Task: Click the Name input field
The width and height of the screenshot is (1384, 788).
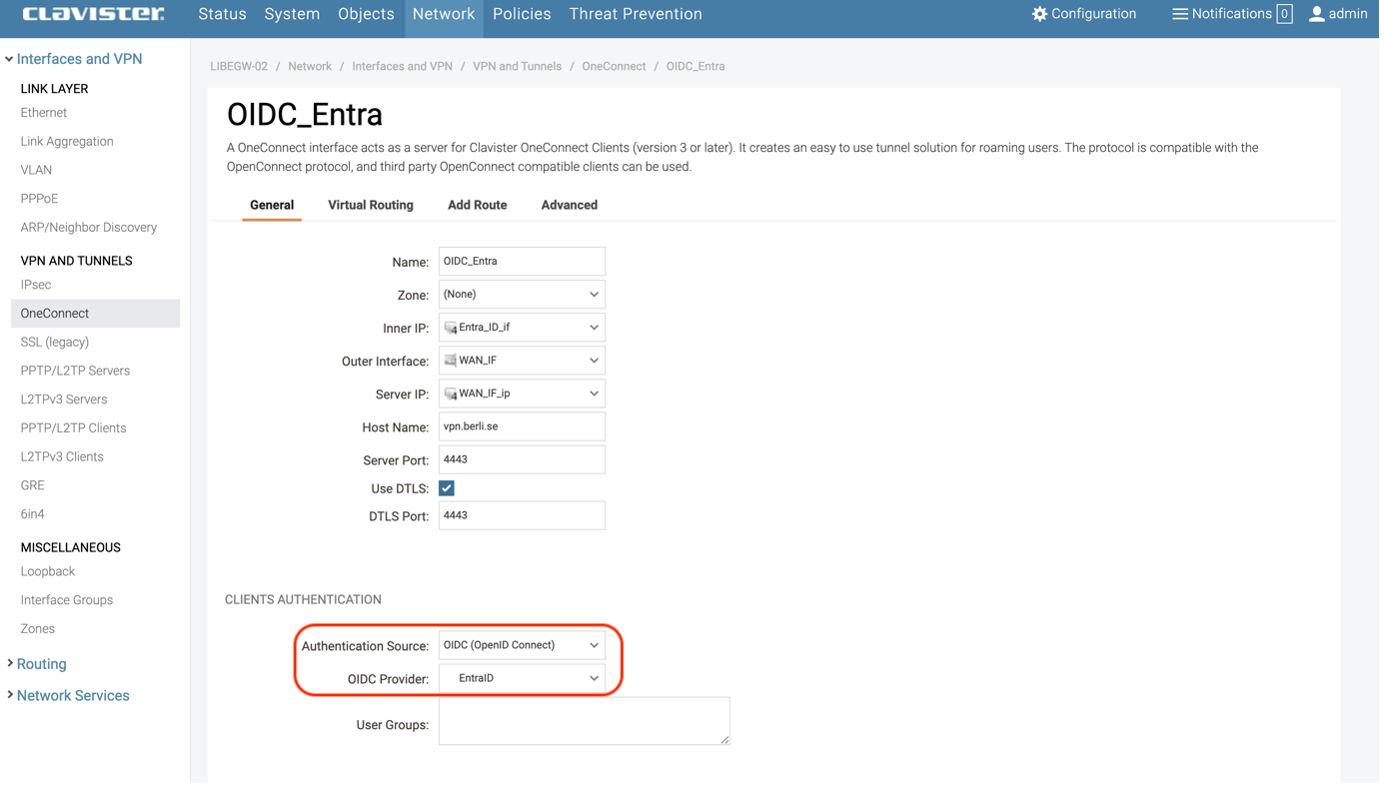Action: pos(522,261)
